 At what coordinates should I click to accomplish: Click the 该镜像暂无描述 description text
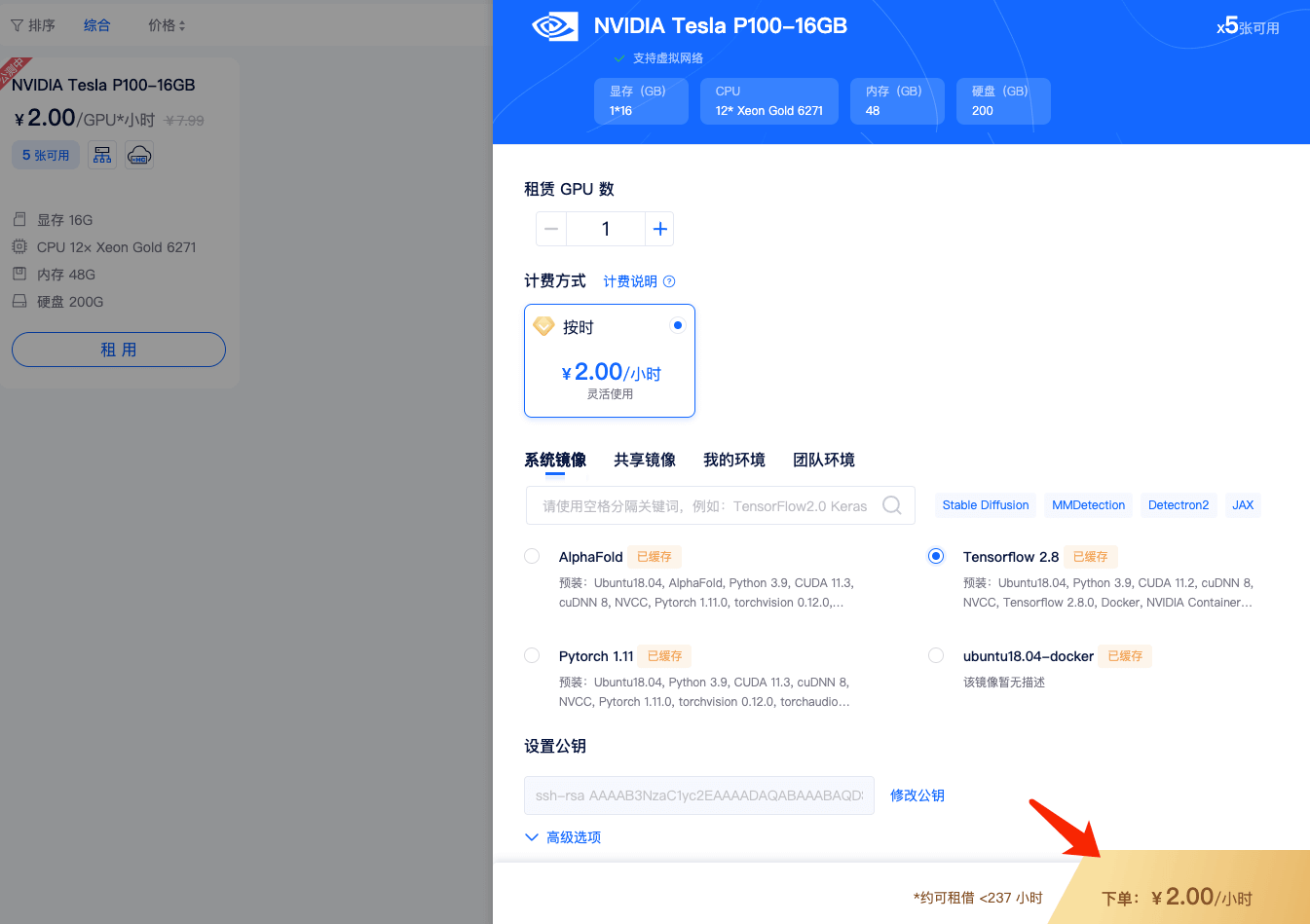[1004, 683]
